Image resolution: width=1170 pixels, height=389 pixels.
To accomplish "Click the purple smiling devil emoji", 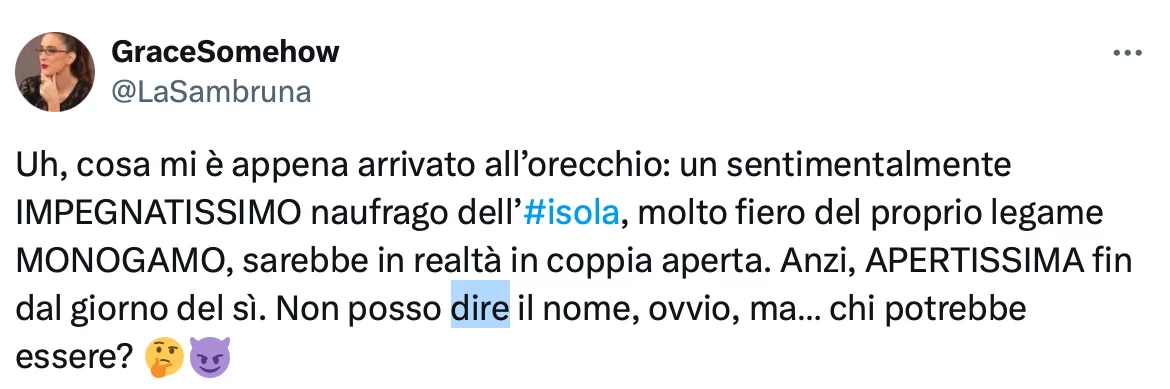I will (210, 356).
